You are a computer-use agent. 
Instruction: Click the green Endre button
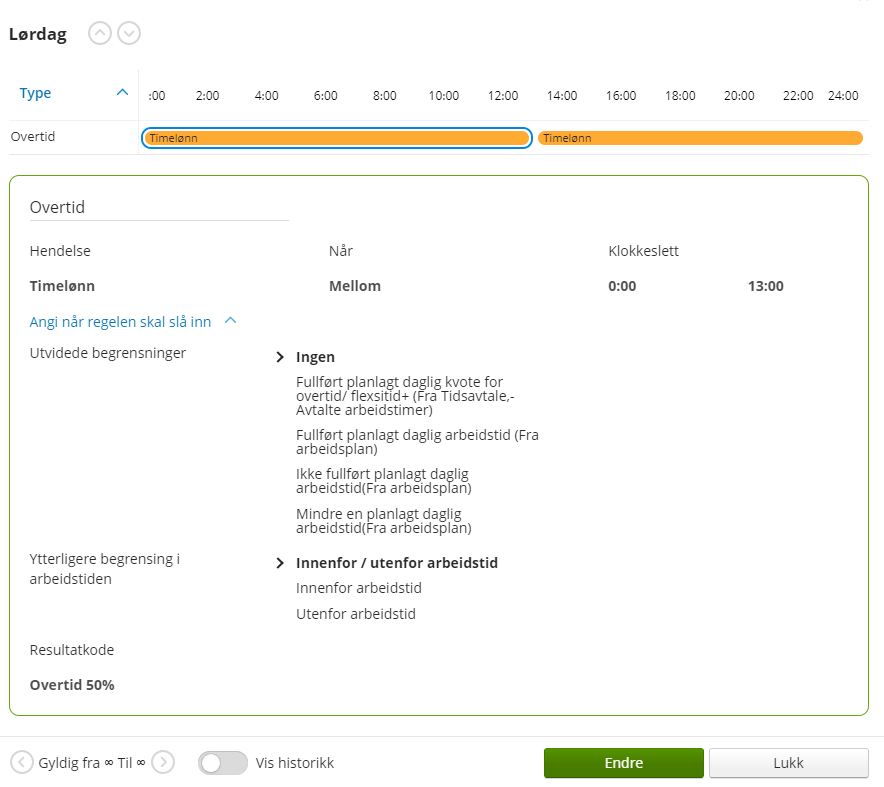point(624,763)
